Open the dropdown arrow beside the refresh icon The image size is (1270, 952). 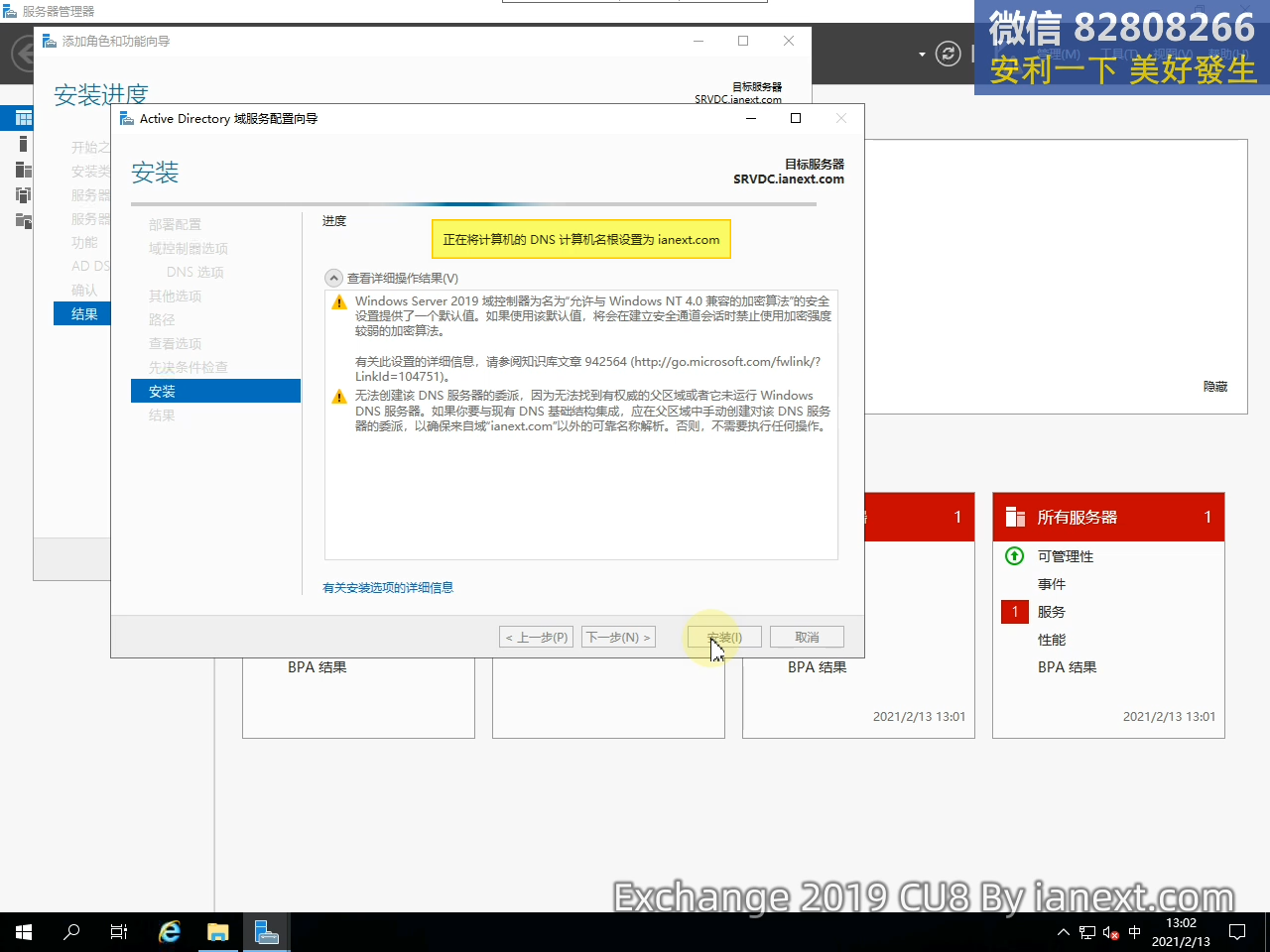[923, 54]
